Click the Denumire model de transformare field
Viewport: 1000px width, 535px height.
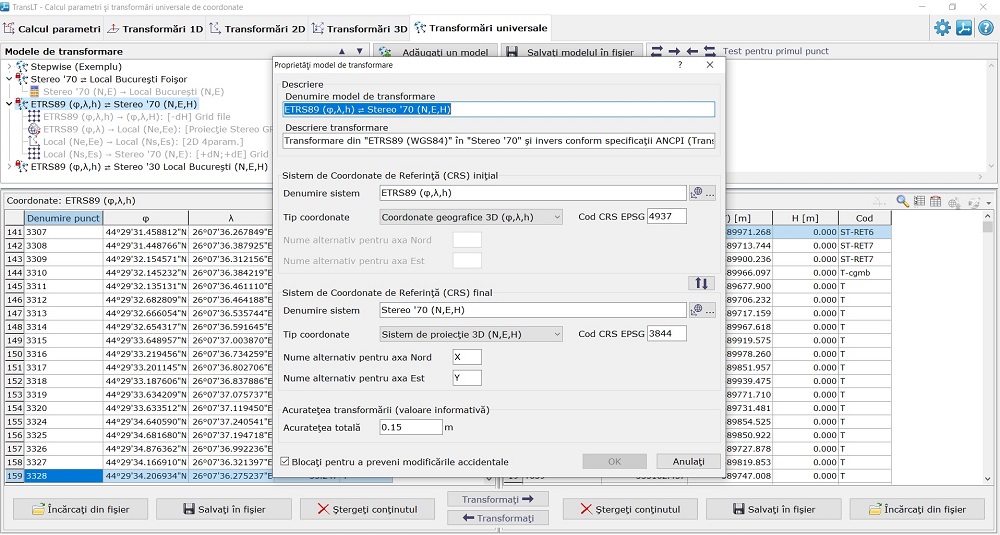click(x=499, y=109)
